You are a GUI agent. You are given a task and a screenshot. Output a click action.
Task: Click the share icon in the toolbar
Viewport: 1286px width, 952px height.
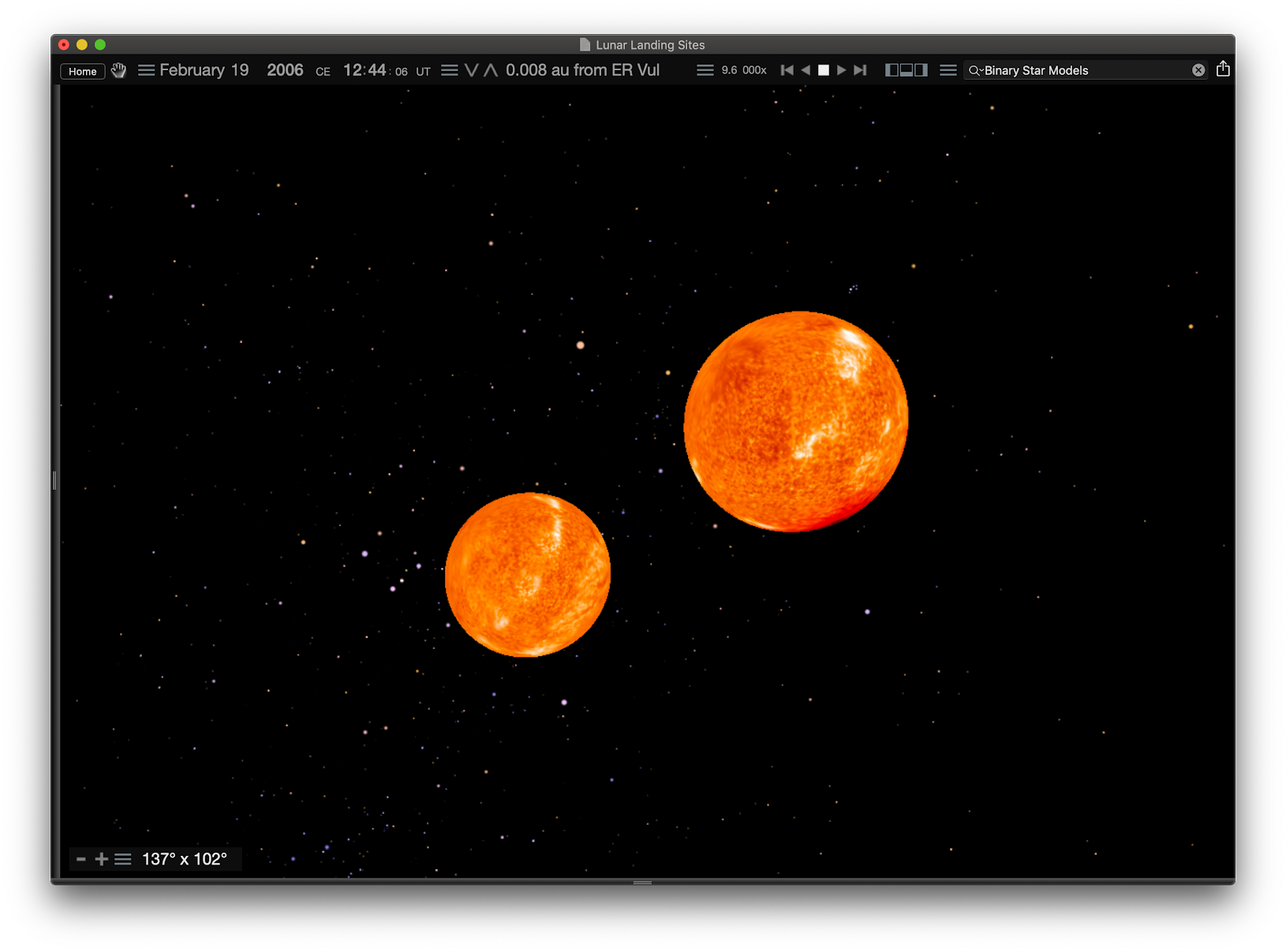[x=1223, y=69]
